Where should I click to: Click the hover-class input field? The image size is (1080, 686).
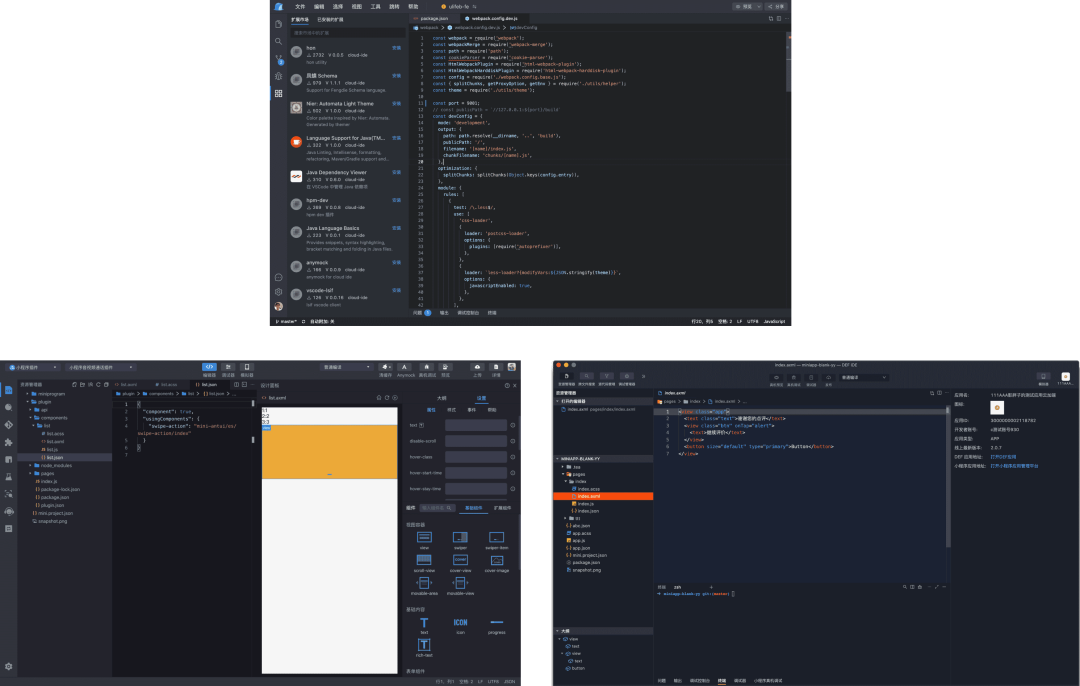[476, 457]
